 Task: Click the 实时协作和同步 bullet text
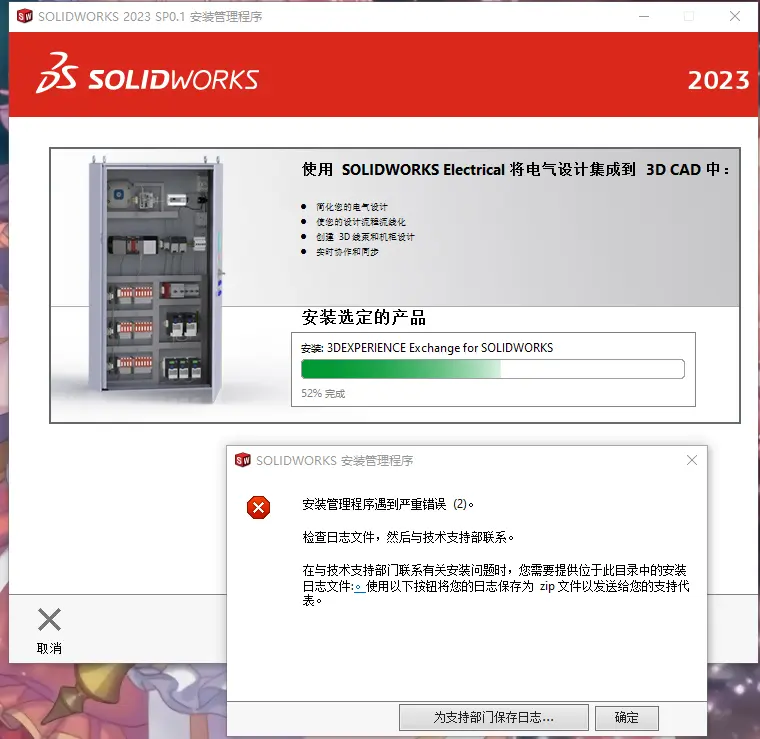(347, 252)
